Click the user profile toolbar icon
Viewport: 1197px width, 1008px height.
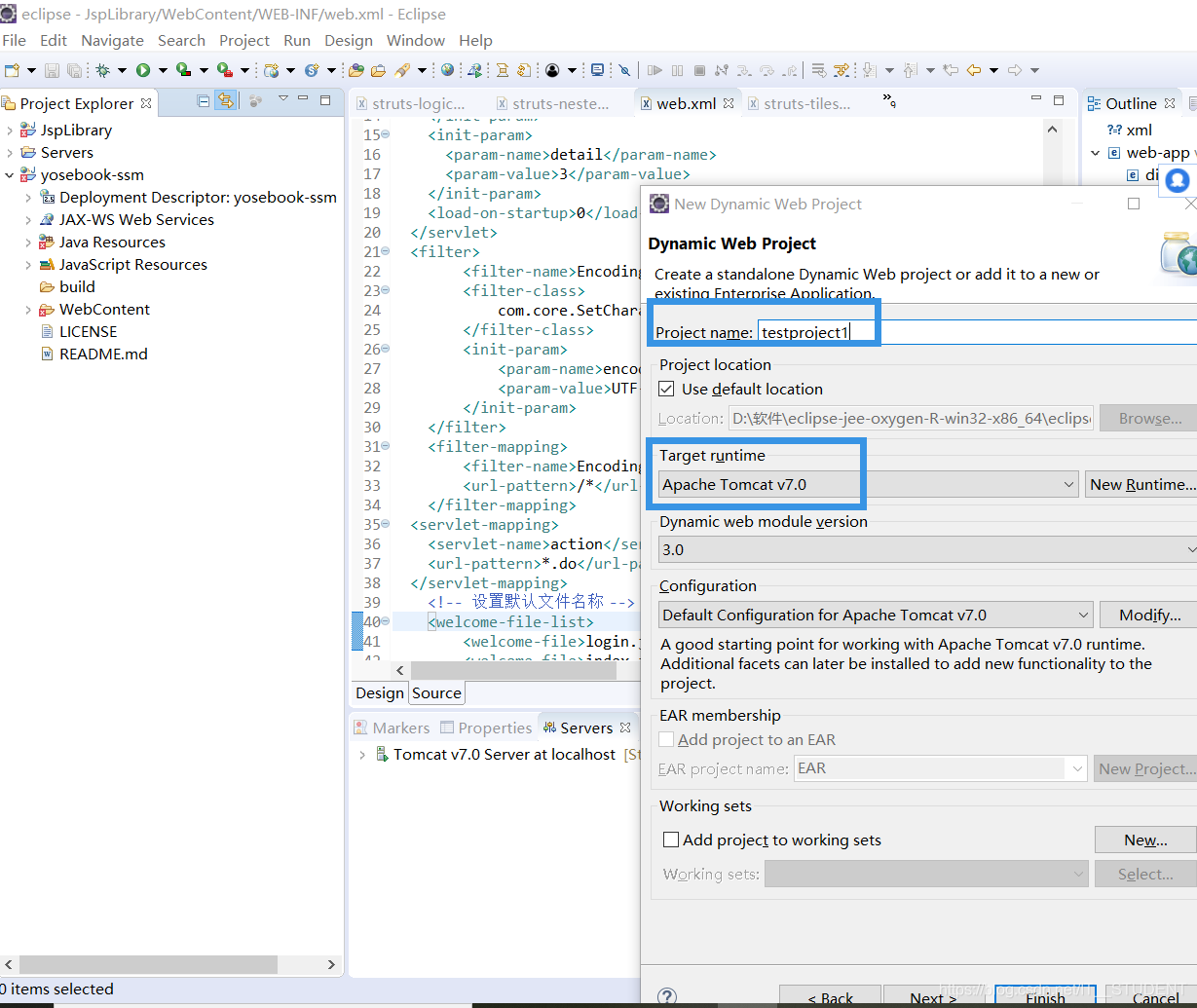[552, 70]
